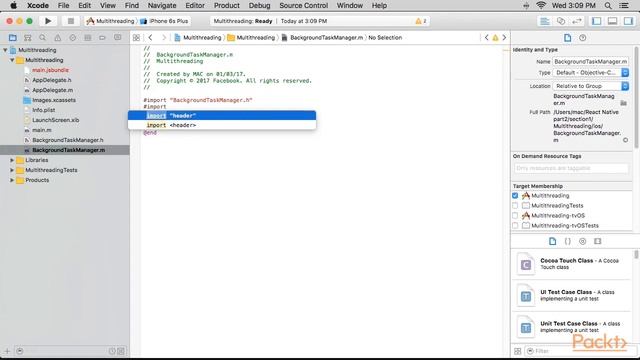This screenshot has height=360, width=640.
Task: Jump to next issue arrow
Action: 504,38
